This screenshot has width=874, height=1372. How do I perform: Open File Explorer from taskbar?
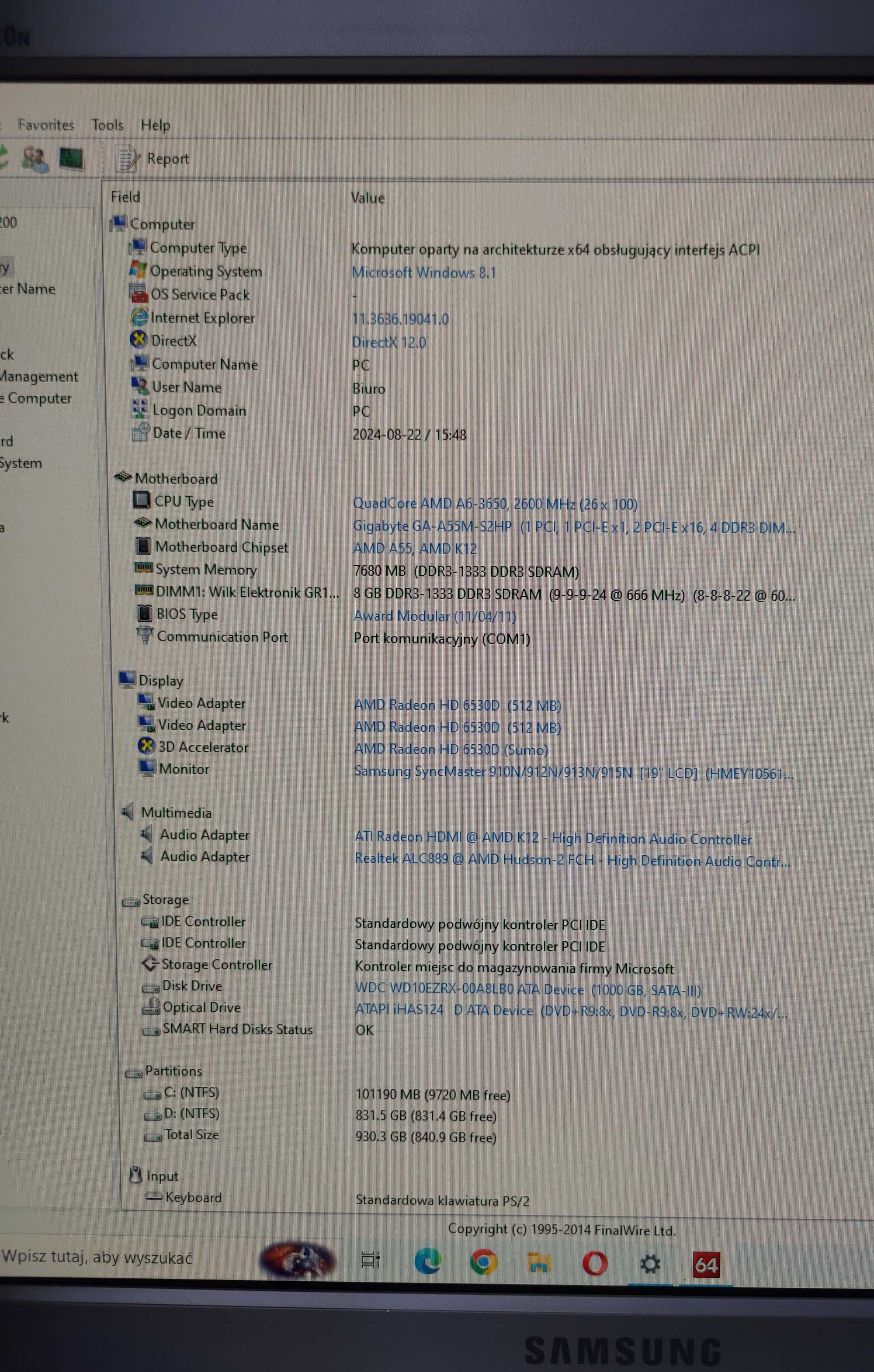coord(539,1263)
